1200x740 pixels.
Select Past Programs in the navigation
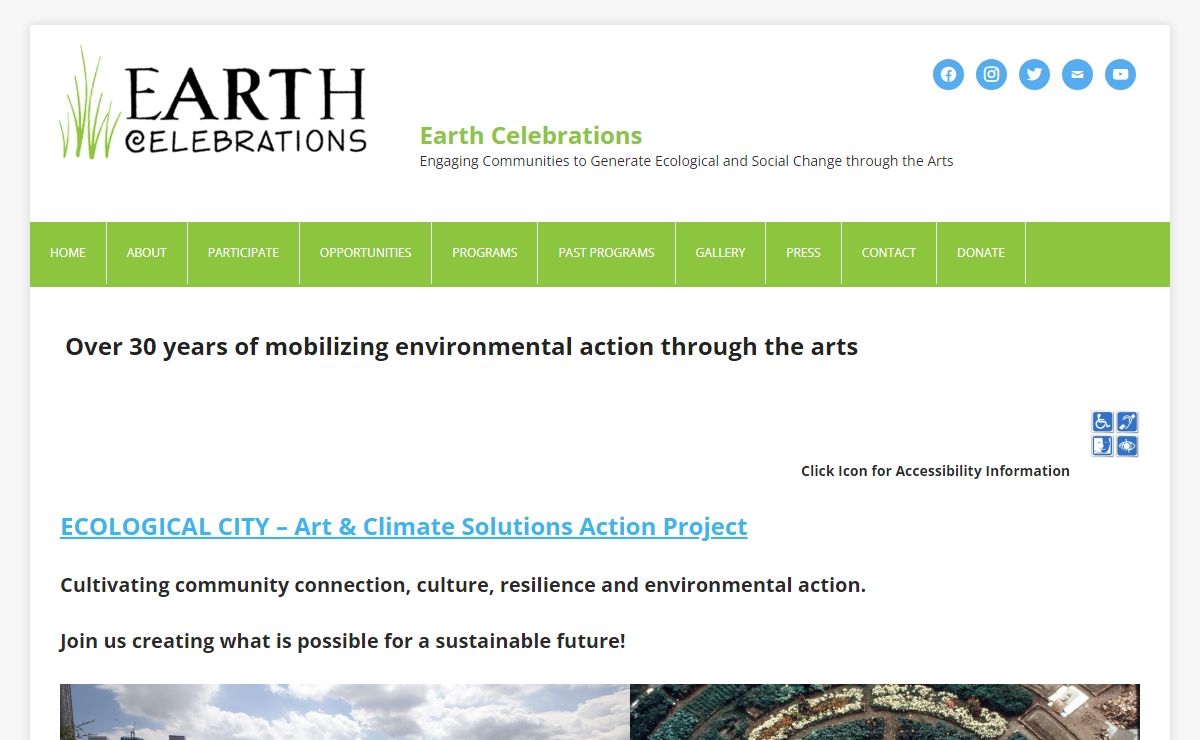607,253
